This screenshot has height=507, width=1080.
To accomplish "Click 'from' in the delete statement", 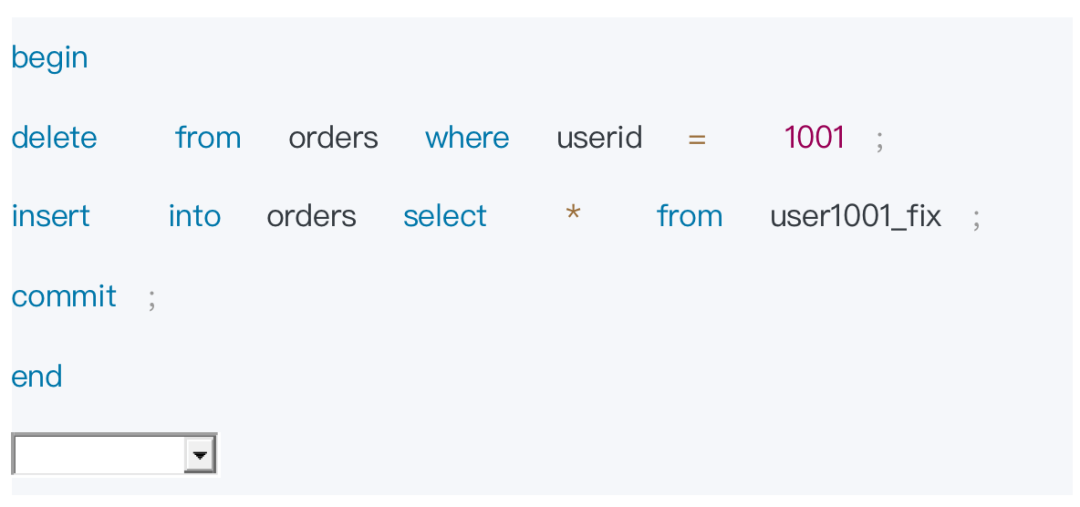I will [208, 137].
